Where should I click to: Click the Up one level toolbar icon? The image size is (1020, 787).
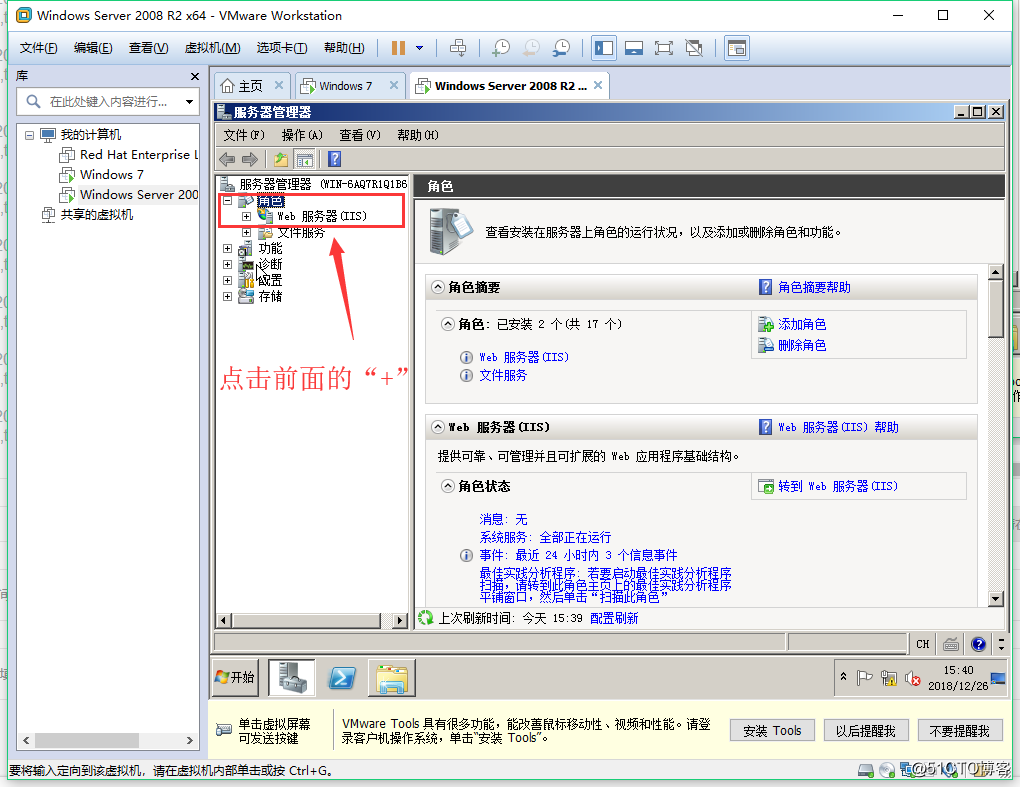pyautogui.click(x=280, y=159)
